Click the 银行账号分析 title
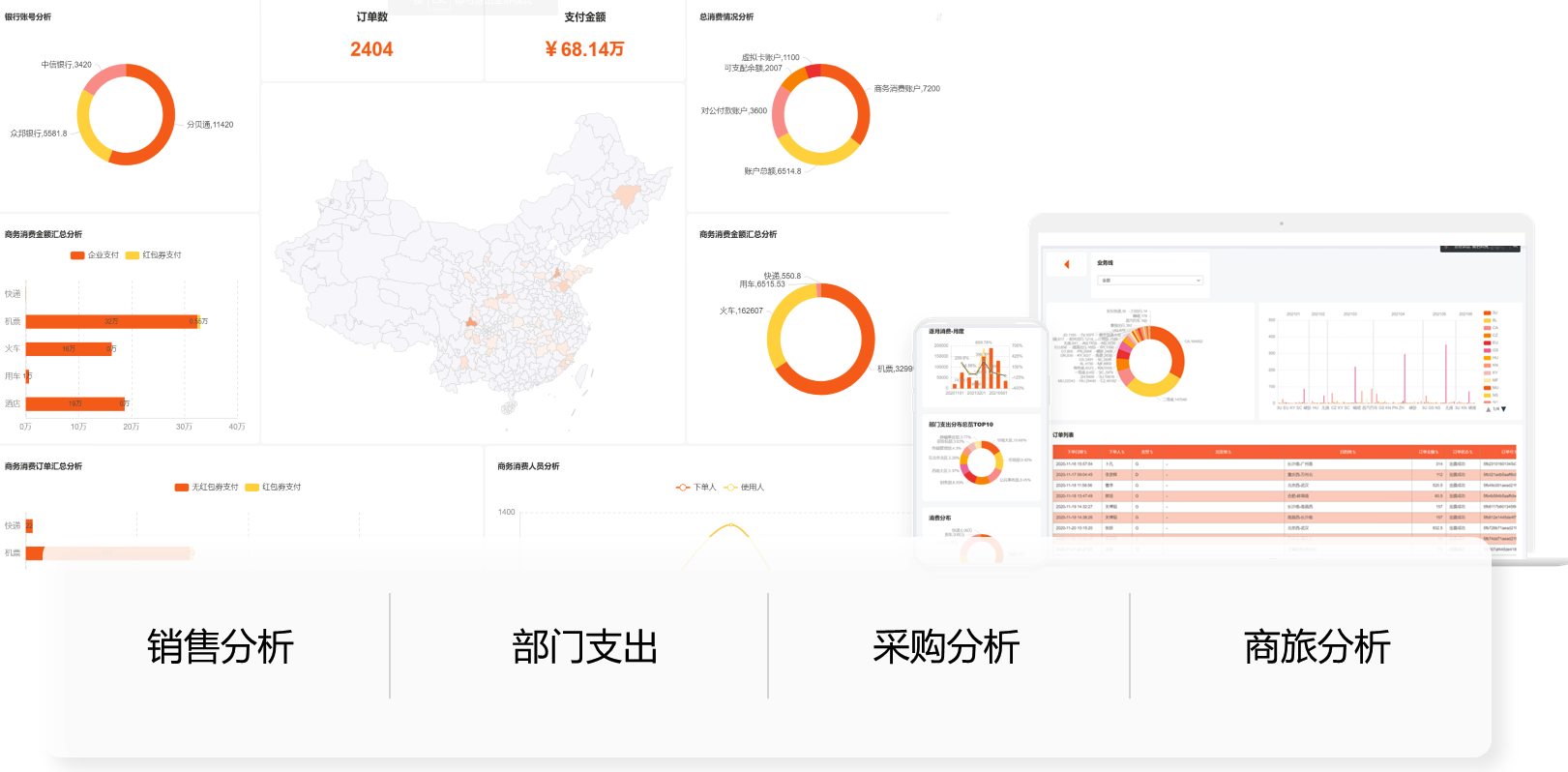Image resolution: width=1568 pixels, height=772 pixels. coord(28,17)
